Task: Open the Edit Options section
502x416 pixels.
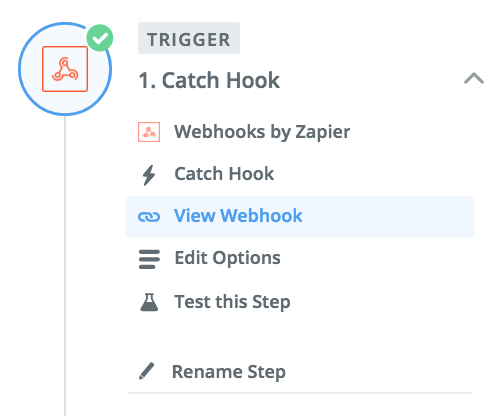Action: [x=227, y=258]
